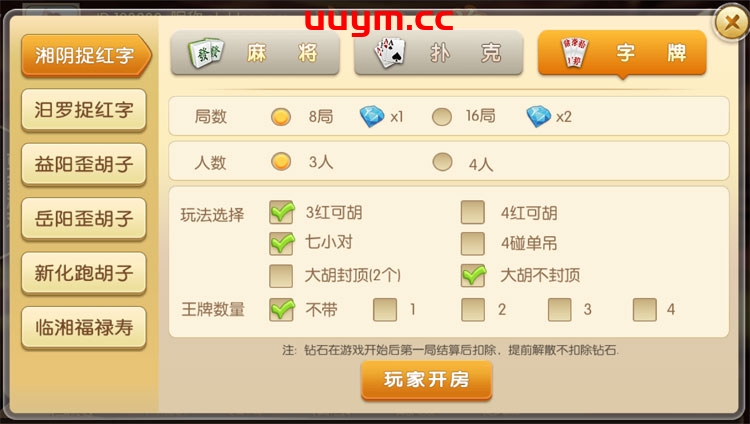This screenshot has width=750, height=424.
Task: Click the poker cards icon
Action: pos(390,52)
